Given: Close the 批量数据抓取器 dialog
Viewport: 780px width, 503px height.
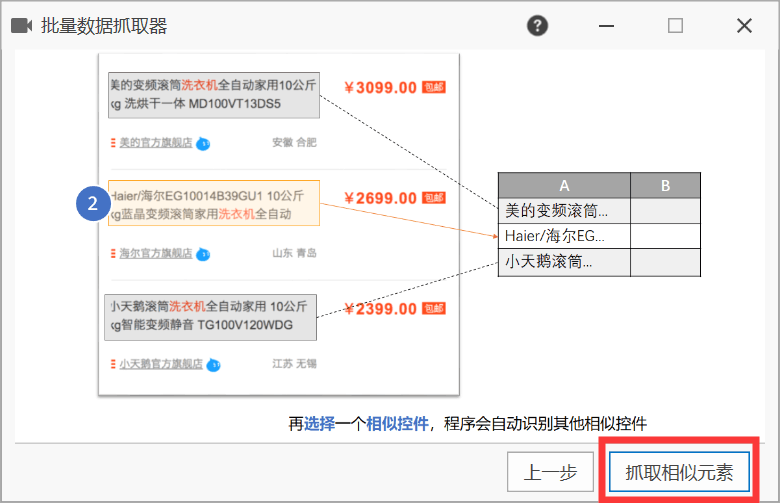Looking at the screenshot, I should (x=744, y=25).
